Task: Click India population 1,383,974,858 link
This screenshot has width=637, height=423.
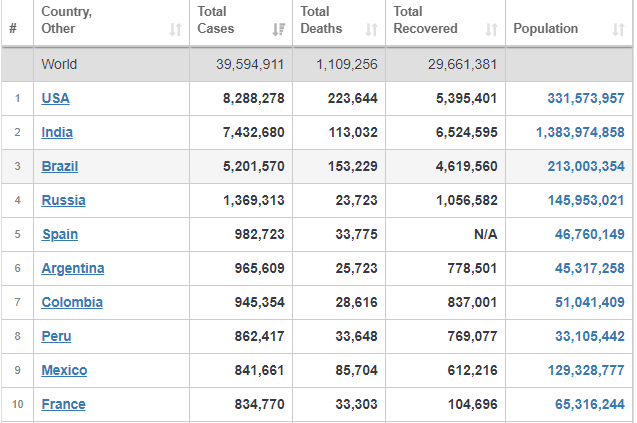Action: coord(580,132)
